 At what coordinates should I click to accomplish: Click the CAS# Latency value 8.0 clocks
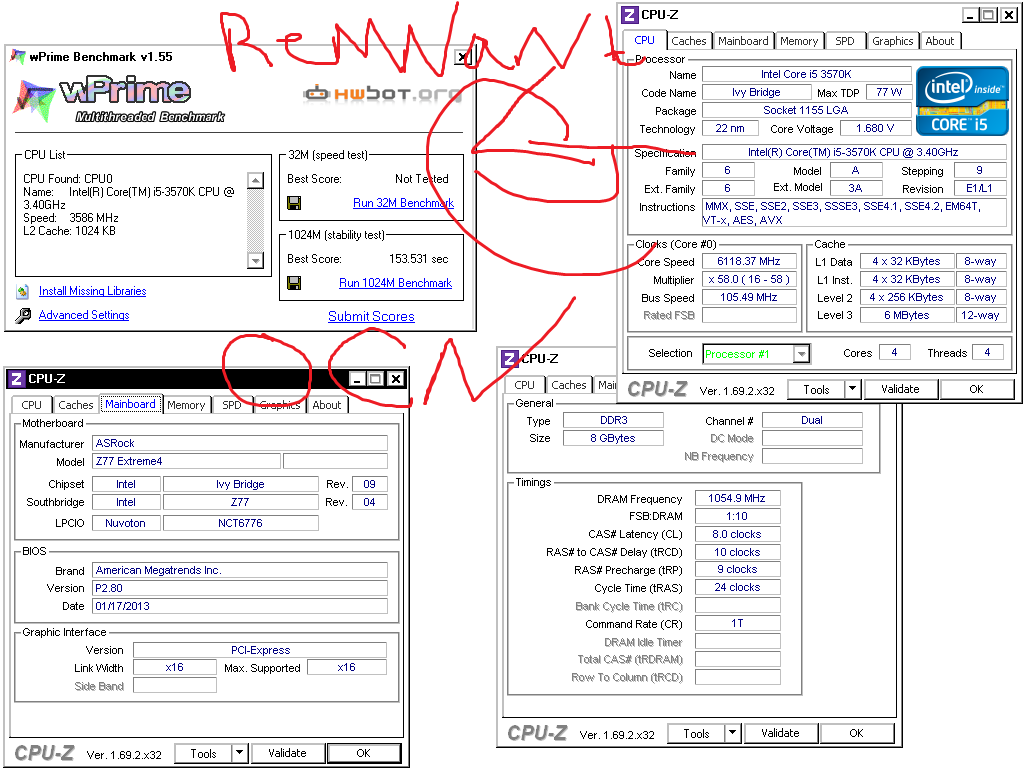737,534
